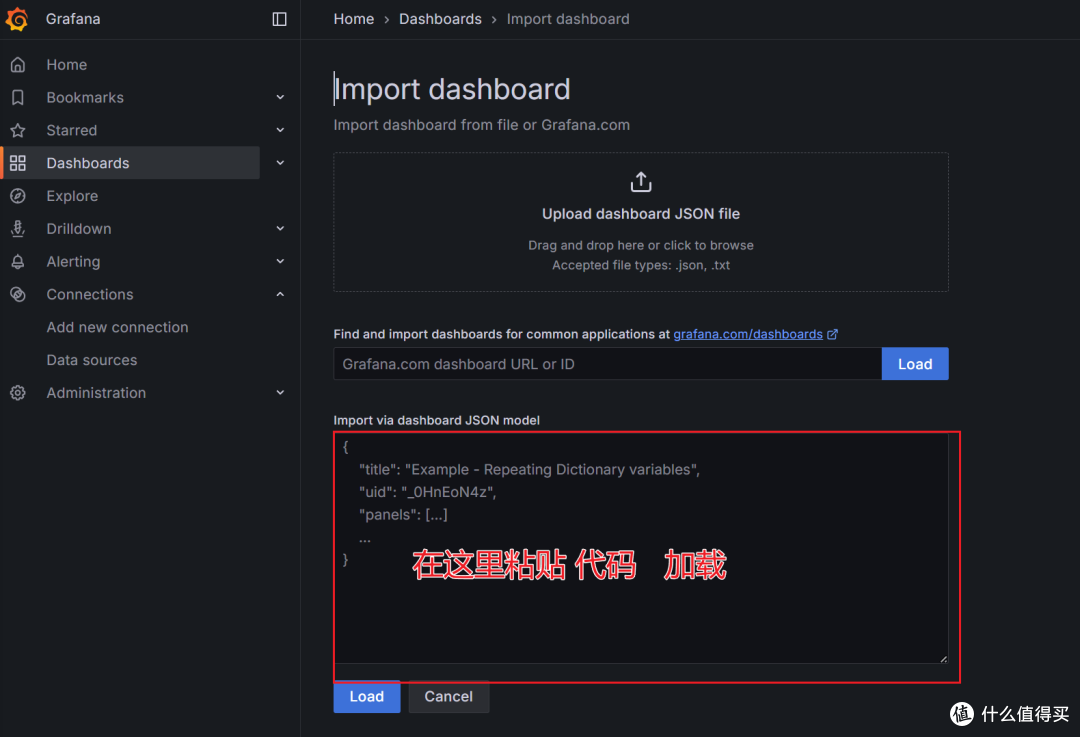Open the grafana.com/dashboards link
The width and height of the screenshot is (1080, 737).
(748, 334)
